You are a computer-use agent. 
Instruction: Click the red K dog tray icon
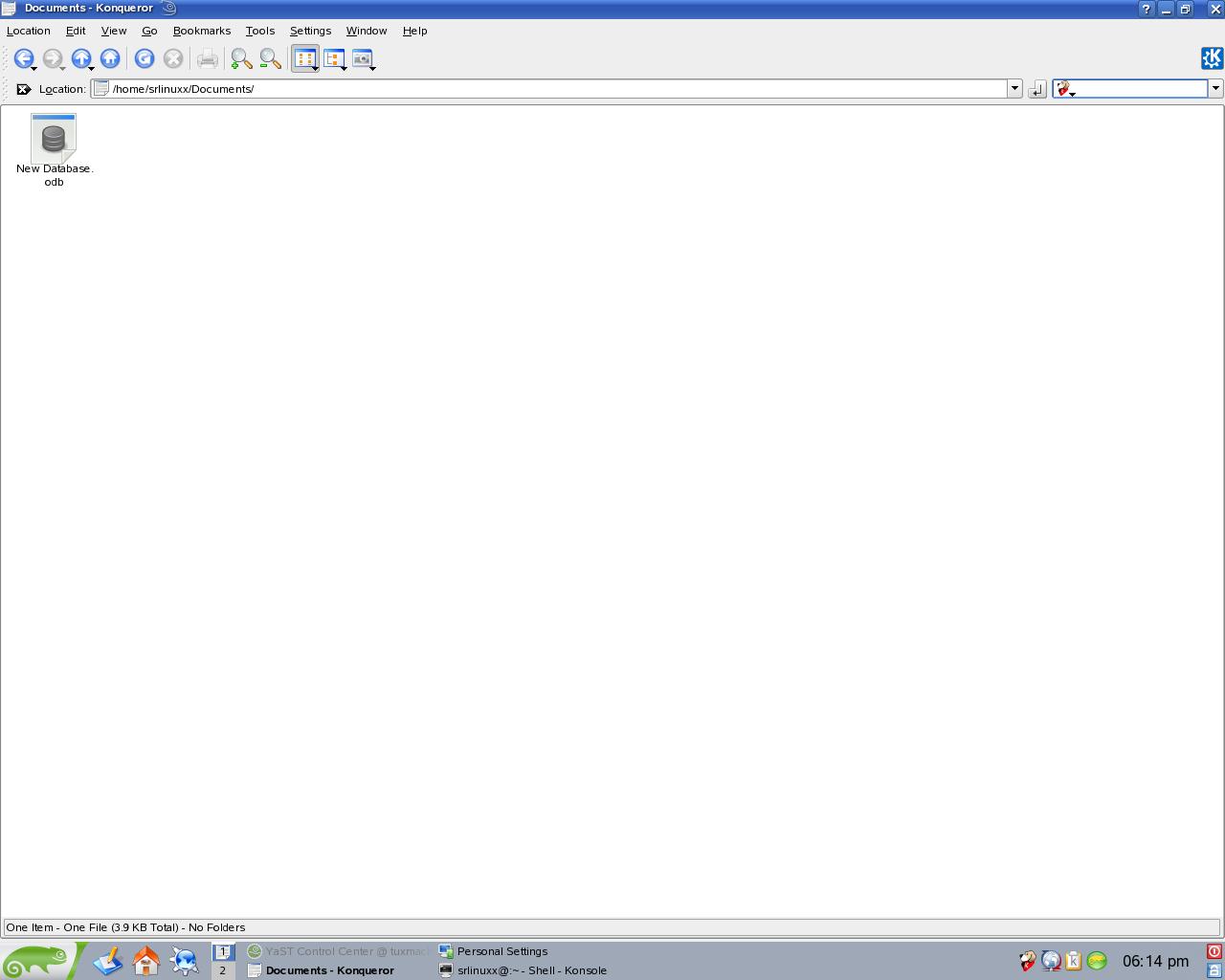tap(1028, 961)
